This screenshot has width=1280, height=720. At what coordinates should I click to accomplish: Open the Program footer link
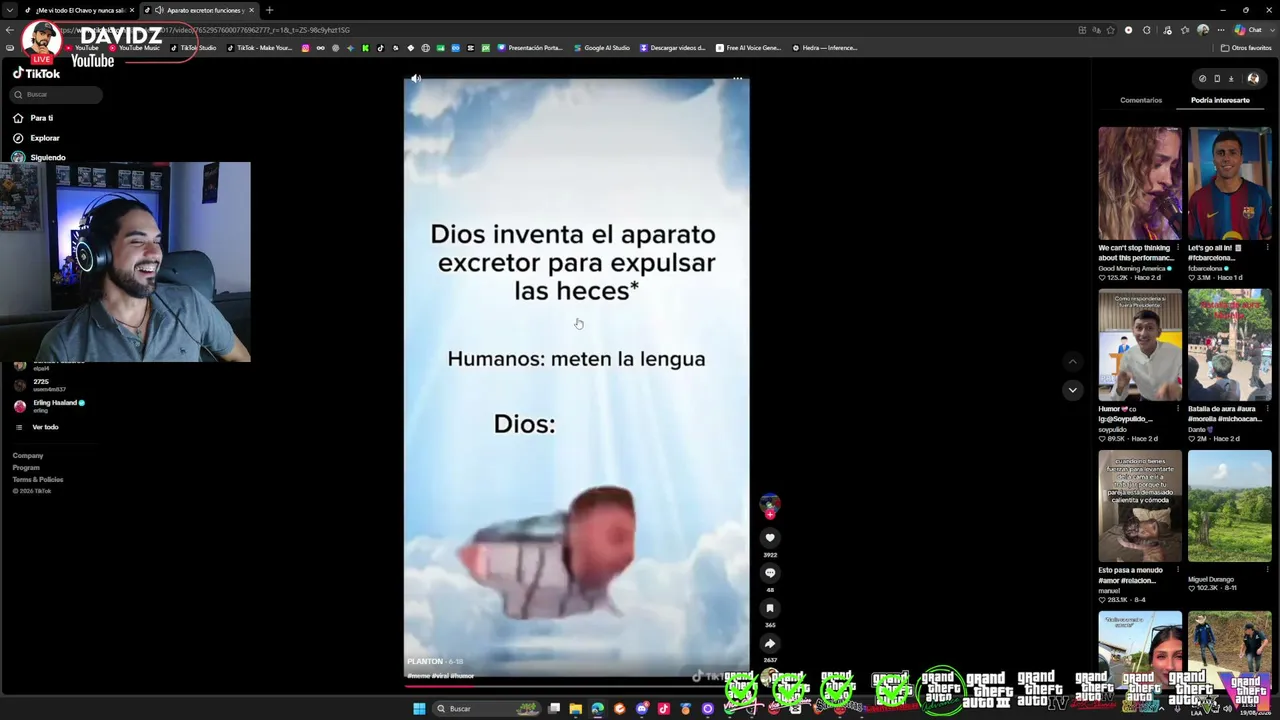point(26,468)
